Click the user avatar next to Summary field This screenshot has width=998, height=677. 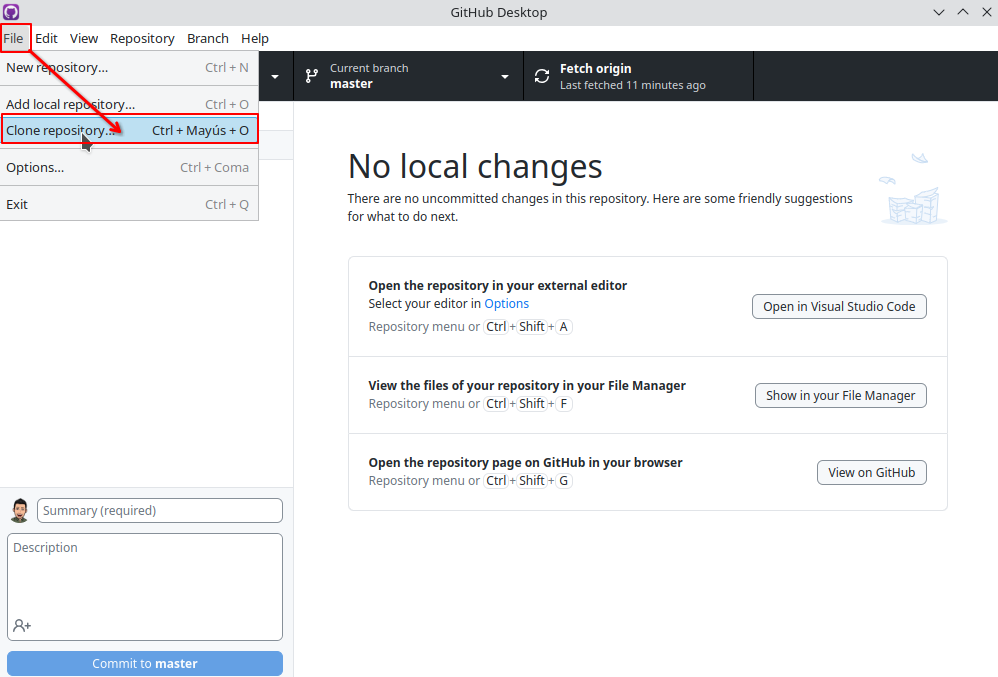click(x=18, y=510)
